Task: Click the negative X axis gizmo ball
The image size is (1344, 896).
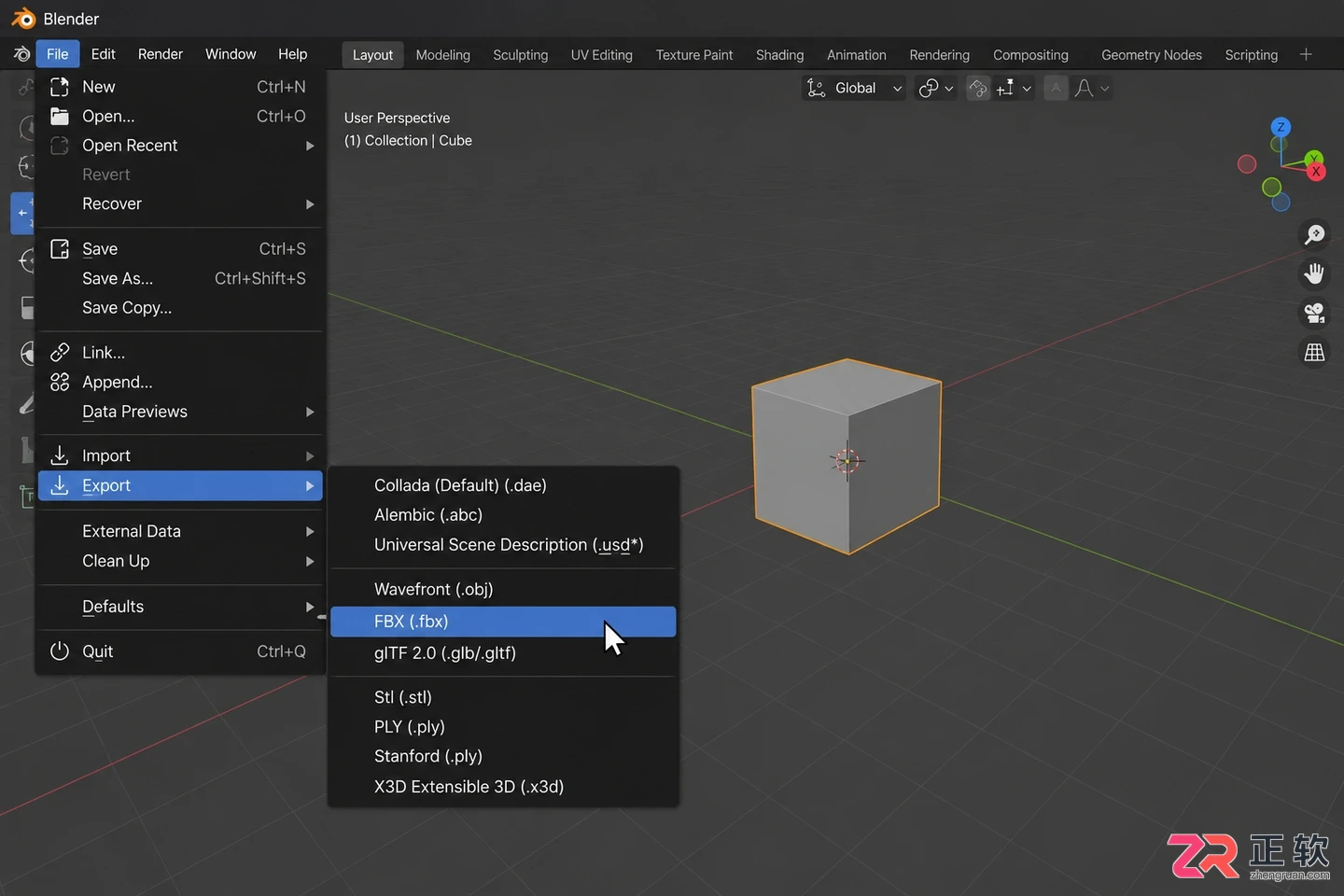Action: (1247, 164)
